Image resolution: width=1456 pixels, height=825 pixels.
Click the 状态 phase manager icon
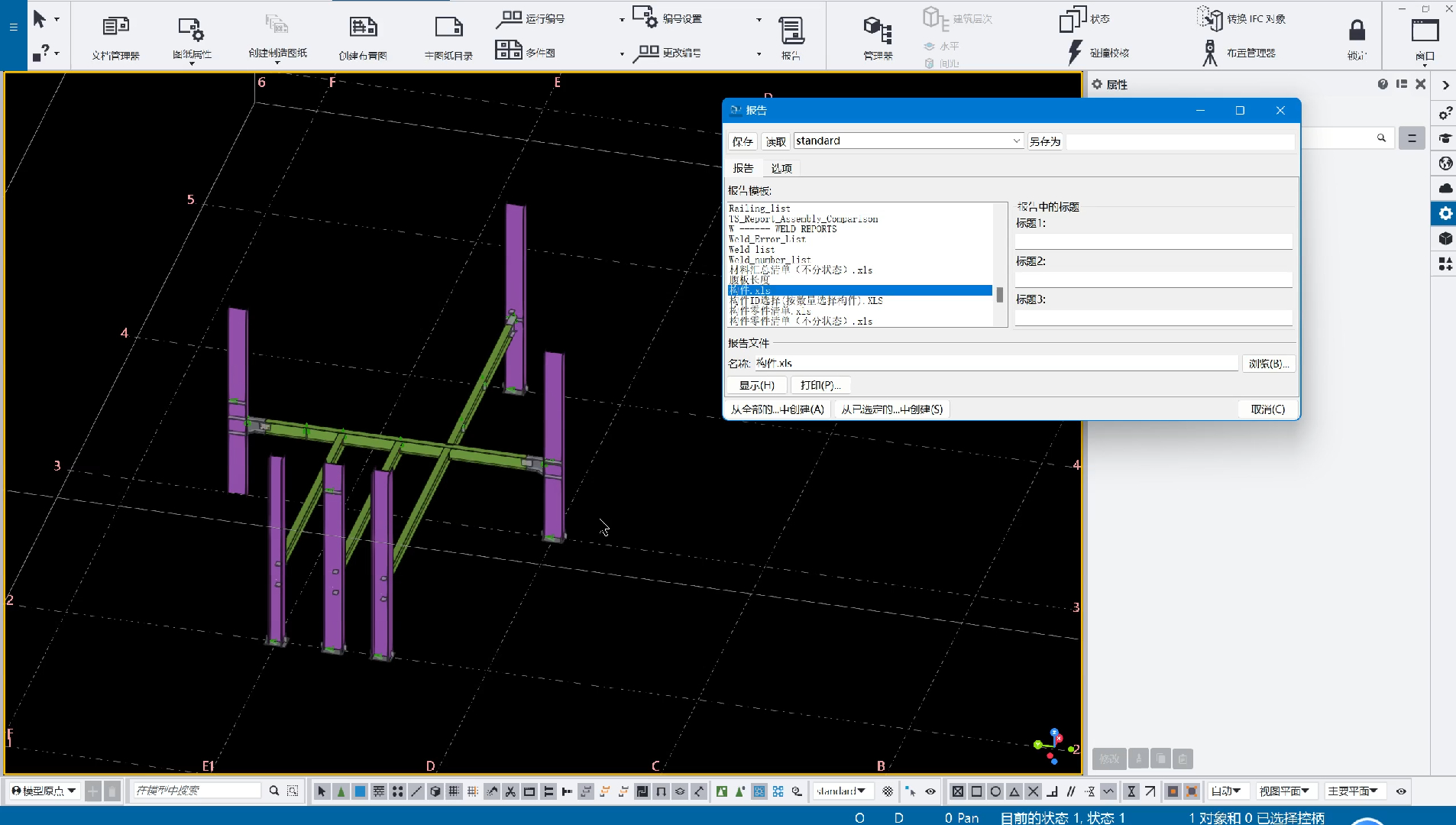1084,18
